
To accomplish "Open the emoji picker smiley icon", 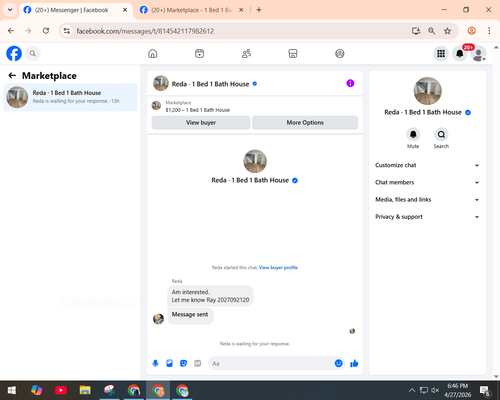I will 338,363.
